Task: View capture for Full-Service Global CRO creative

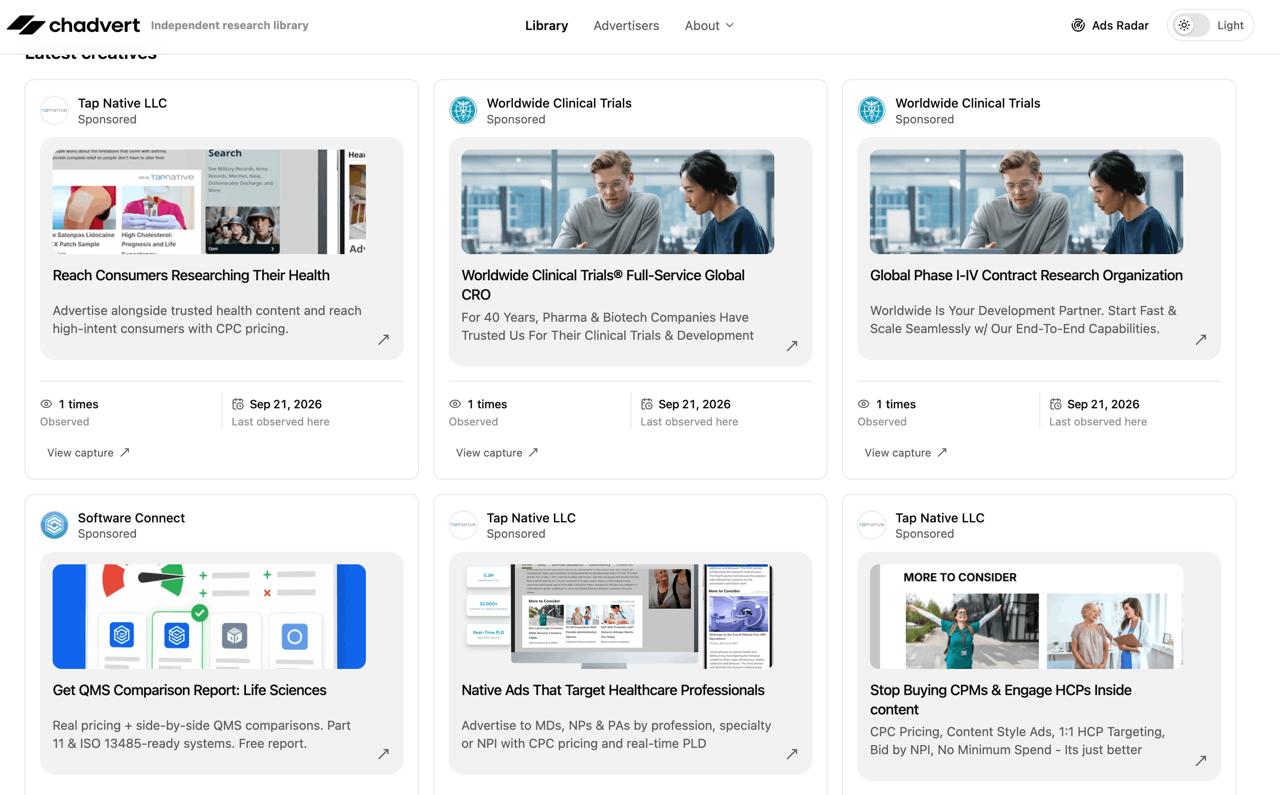Action: 497,453
